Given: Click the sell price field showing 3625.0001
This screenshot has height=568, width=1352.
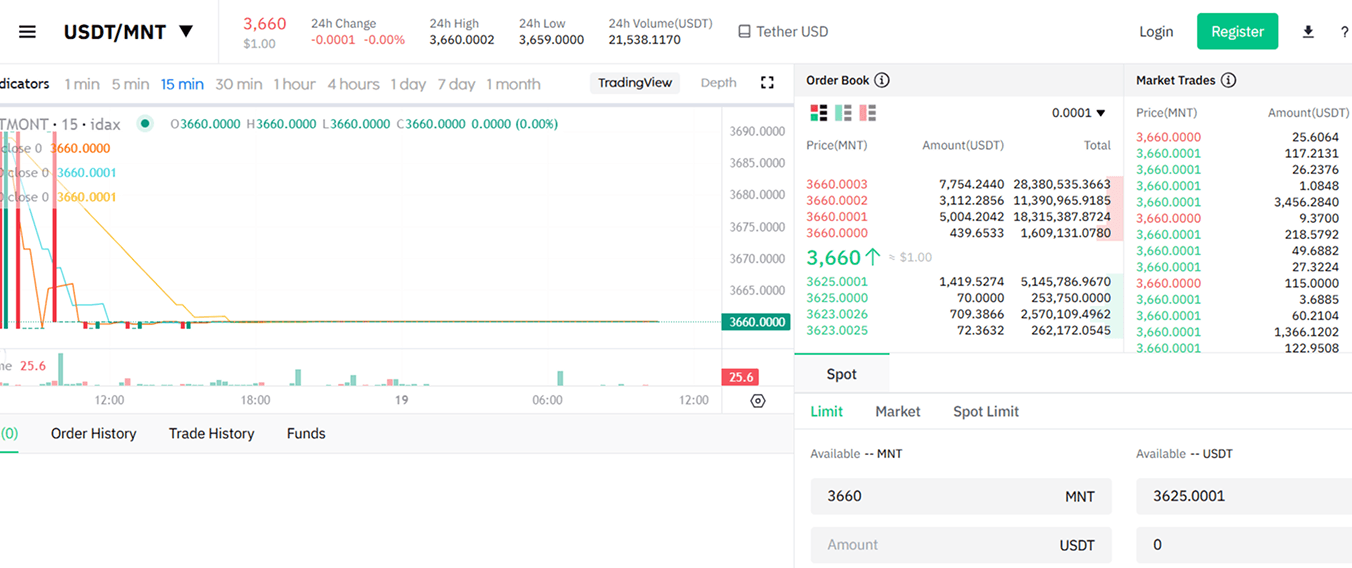Looking at the screenshot, I should [x=1244, y=496].
